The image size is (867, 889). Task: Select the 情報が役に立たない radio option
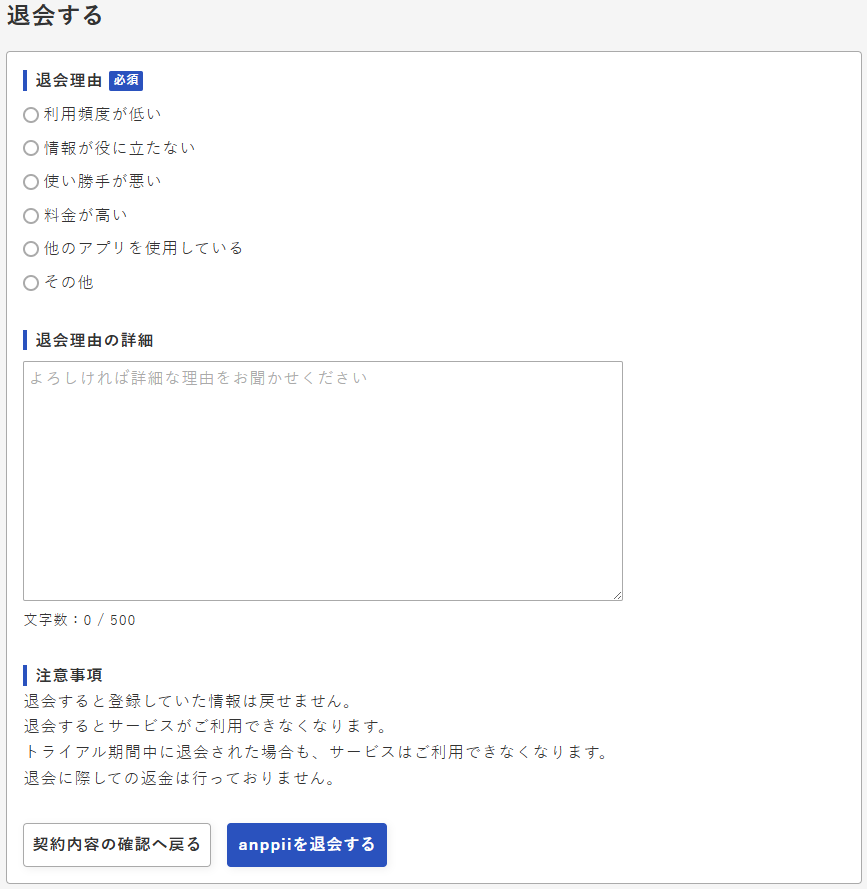click(x=31, y=149)
